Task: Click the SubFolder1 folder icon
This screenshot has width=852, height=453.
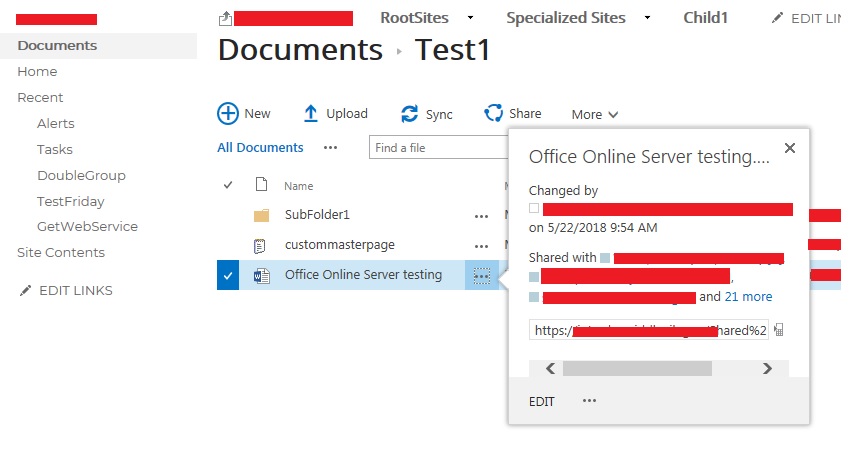Action: click(262, 215)
